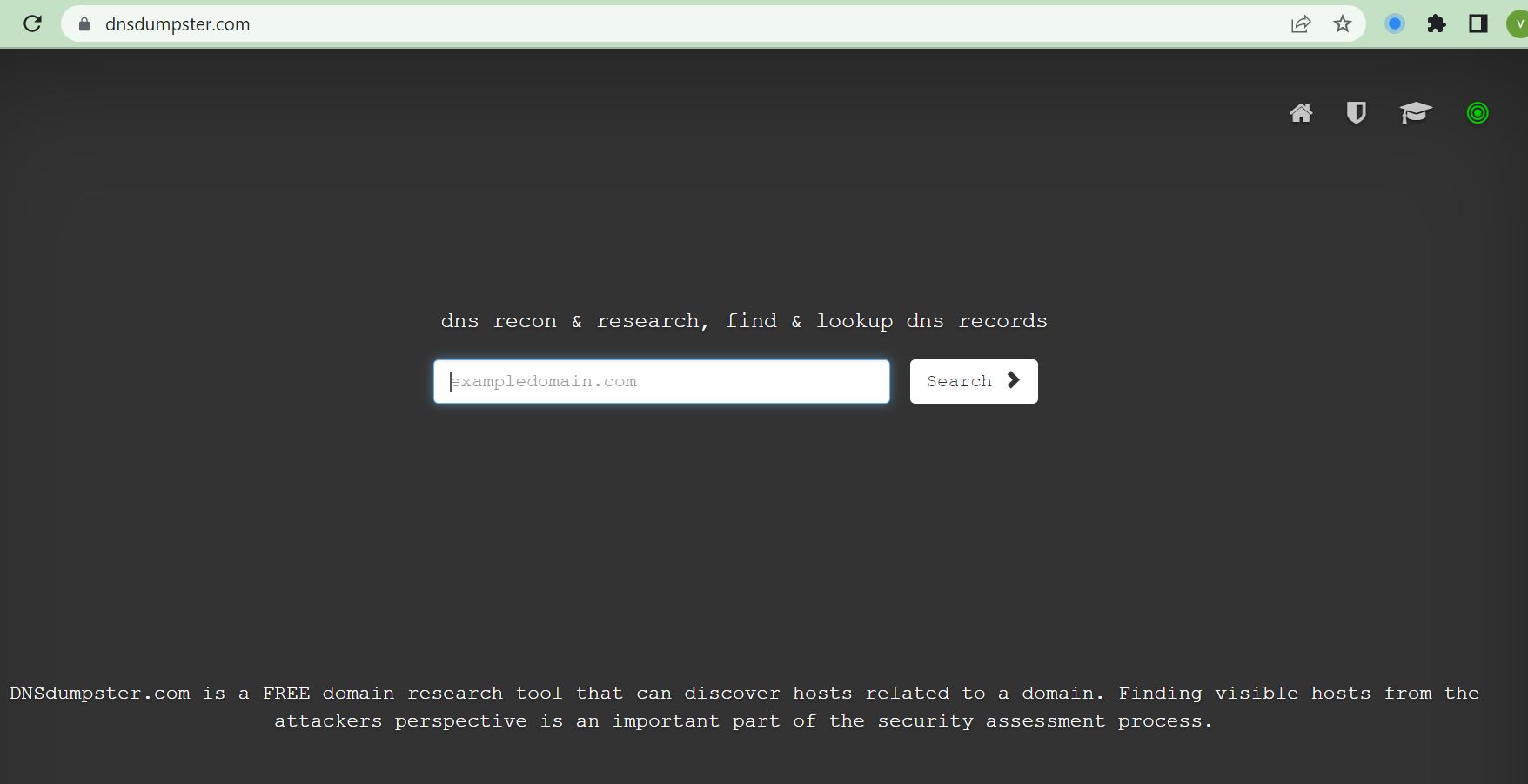This screenshot has height=784, width=1528.
Task: Click the Search button
Action: (974, 381)
